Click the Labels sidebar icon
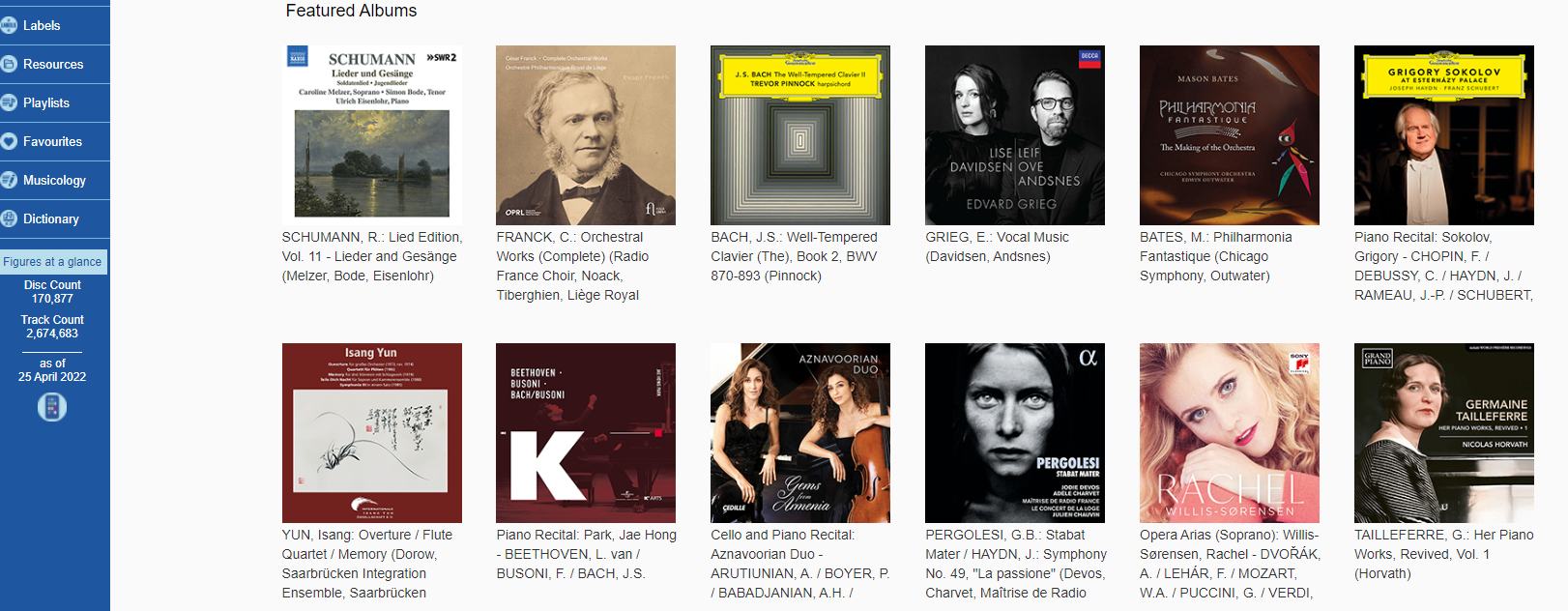Screen dimensions: 1568x611 pos(9,25)
